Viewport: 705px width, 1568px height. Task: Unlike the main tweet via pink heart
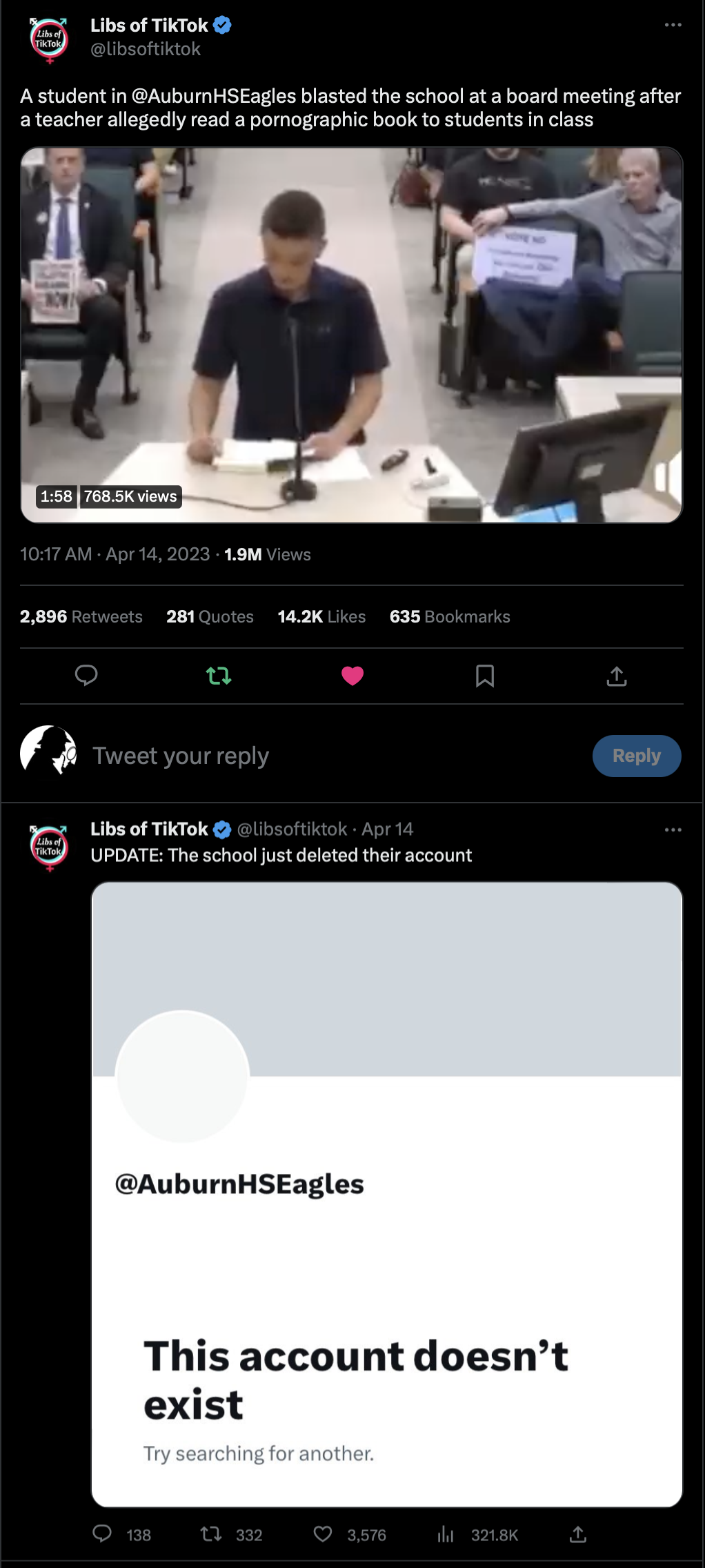pyautogui.click(x=352, y=676)
